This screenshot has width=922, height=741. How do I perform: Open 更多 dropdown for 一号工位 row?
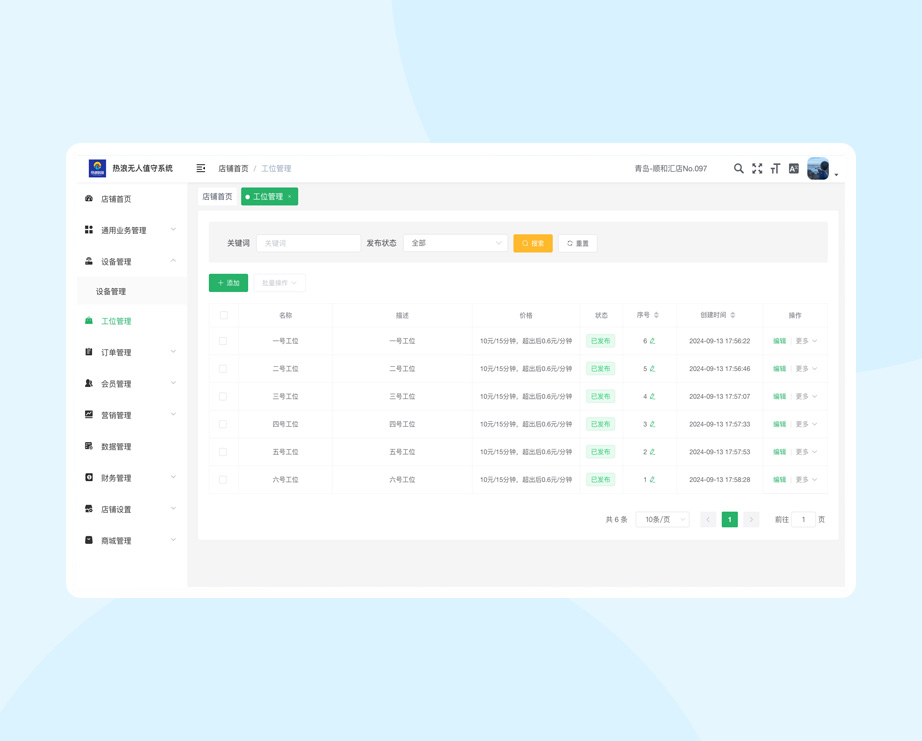(806, 341)
